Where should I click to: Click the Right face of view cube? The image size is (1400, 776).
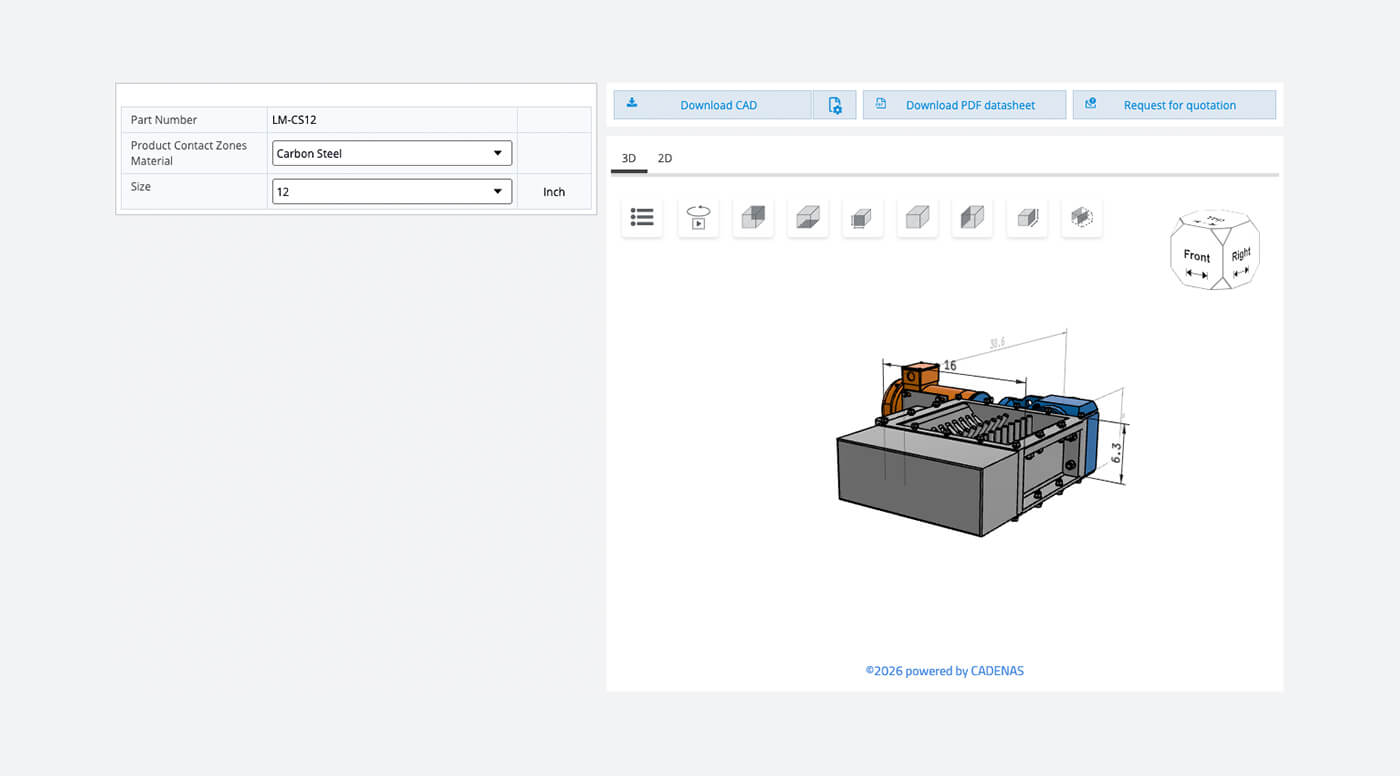tap(1241, 262)
